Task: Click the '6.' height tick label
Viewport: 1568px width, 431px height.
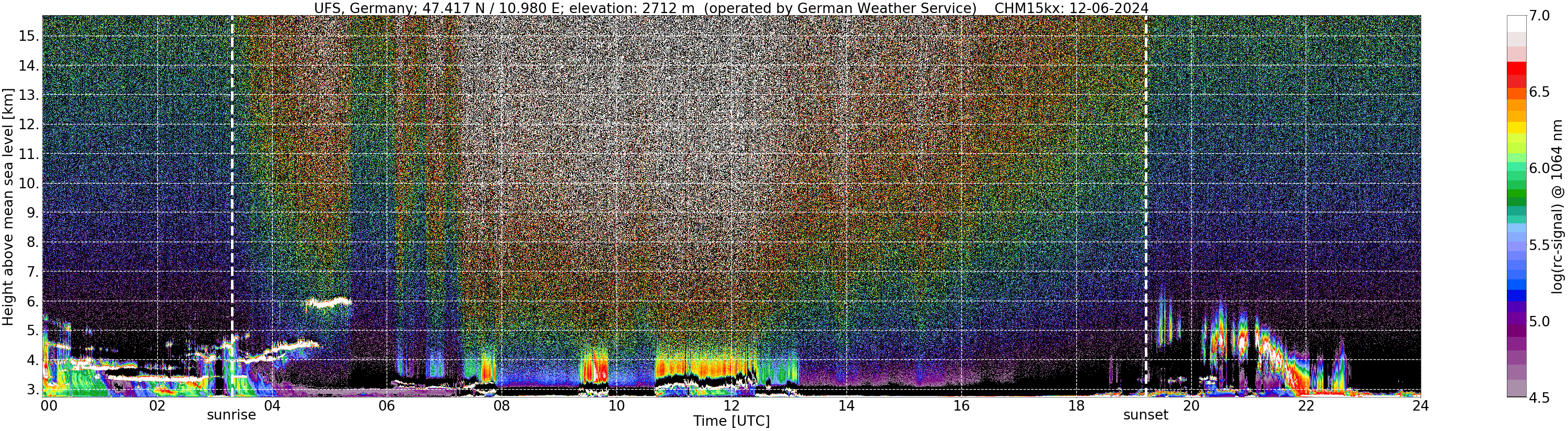Action: click(33, 301)
